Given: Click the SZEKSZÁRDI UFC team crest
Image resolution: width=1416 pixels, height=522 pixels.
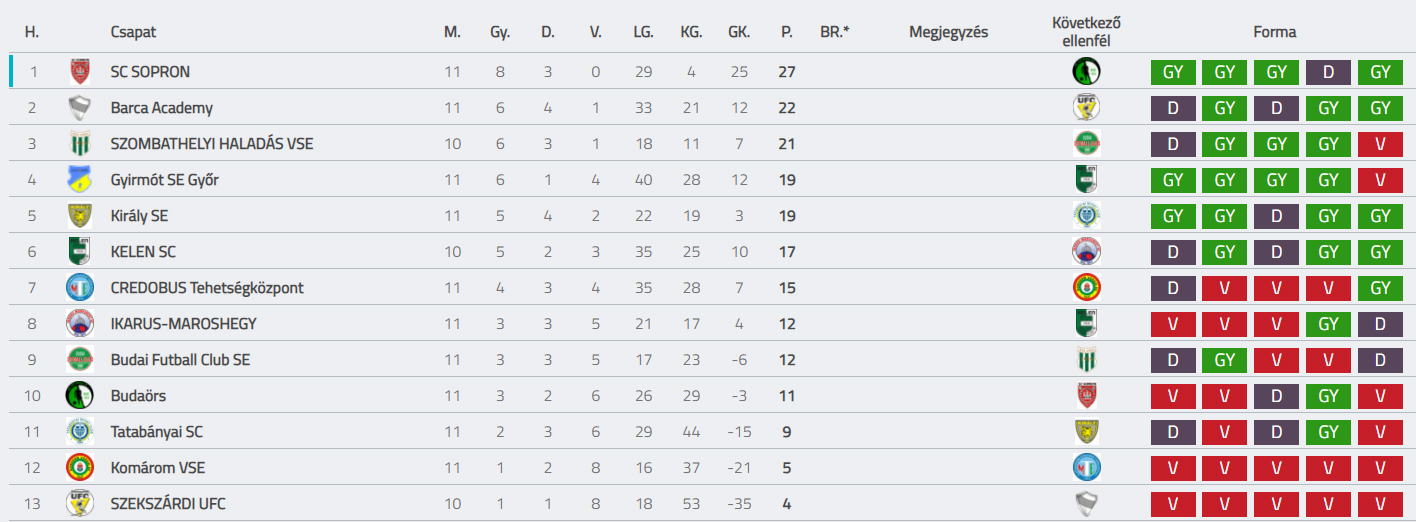Looking at the screenshot, I should click(79, 504).
